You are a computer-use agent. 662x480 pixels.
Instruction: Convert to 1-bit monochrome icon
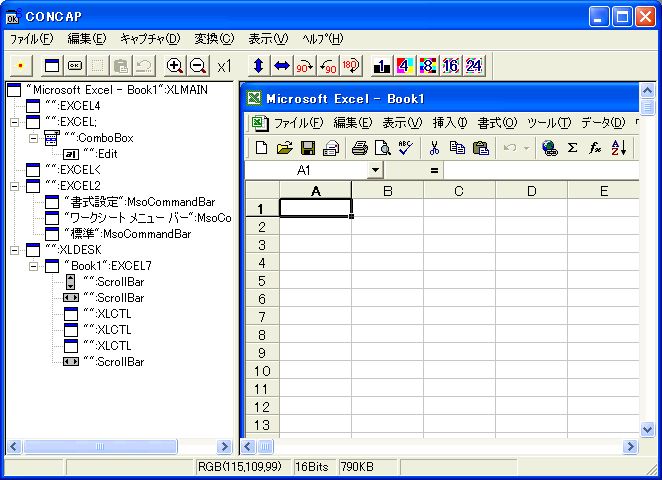(x=382, y=66)
